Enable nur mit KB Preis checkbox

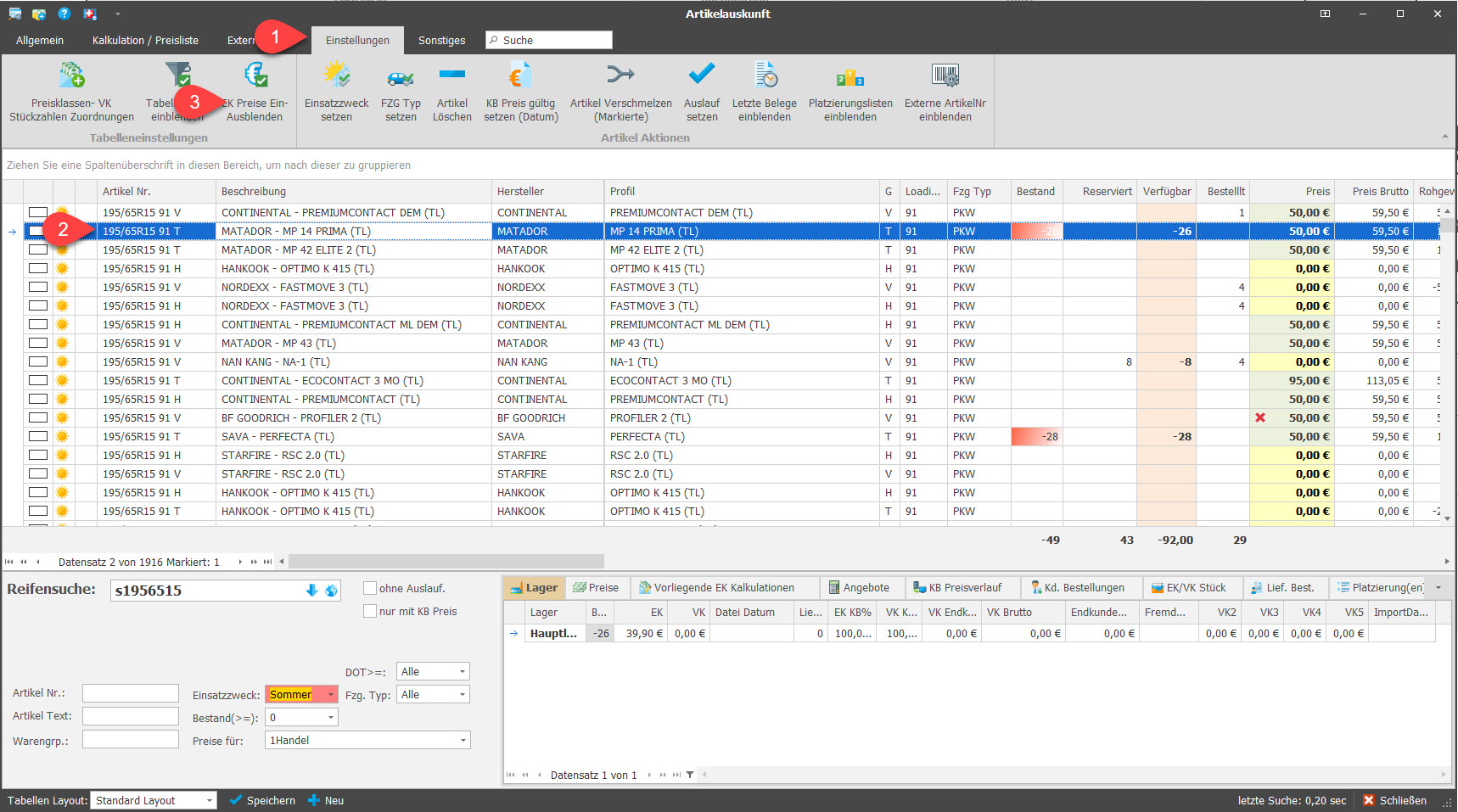(x=370, y=611)
